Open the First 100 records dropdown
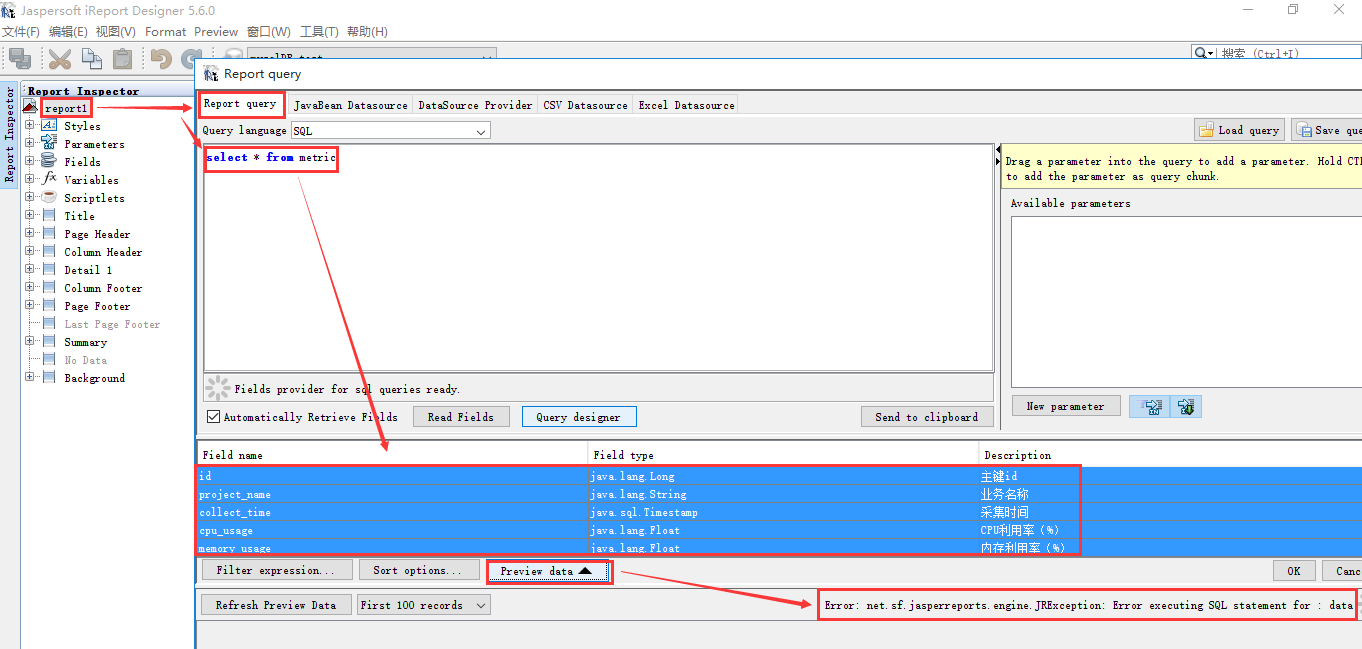Screen dimensions: 1362x649 [x=424, y=605]
